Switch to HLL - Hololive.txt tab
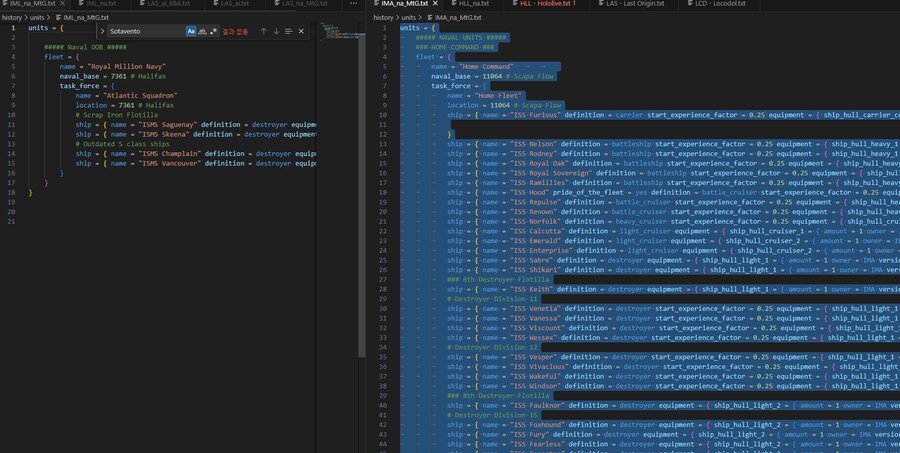This screenshot has width=900, height=453. 547,4
